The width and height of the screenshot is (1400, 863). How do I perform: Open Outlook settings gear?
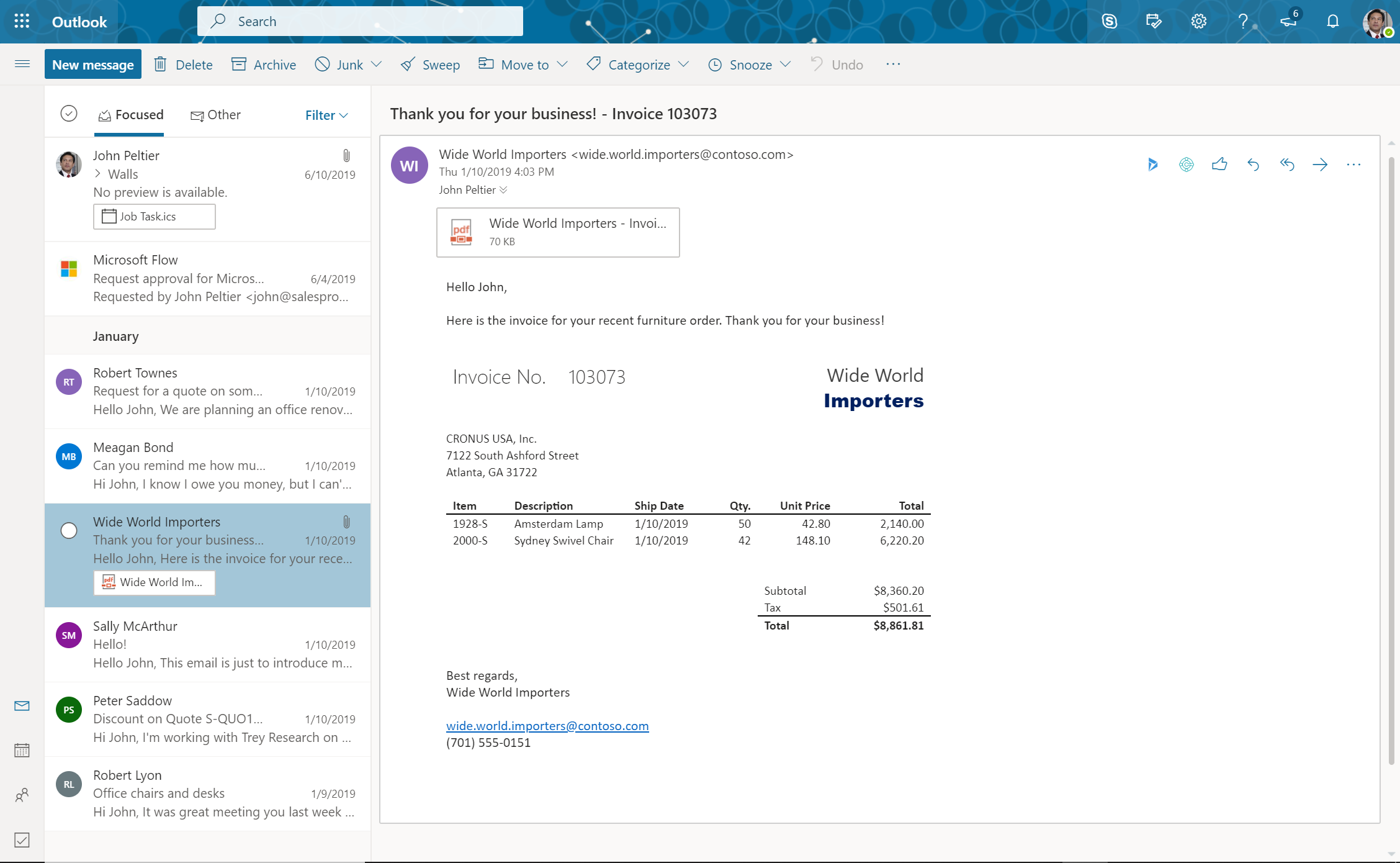click(1199, 20)
